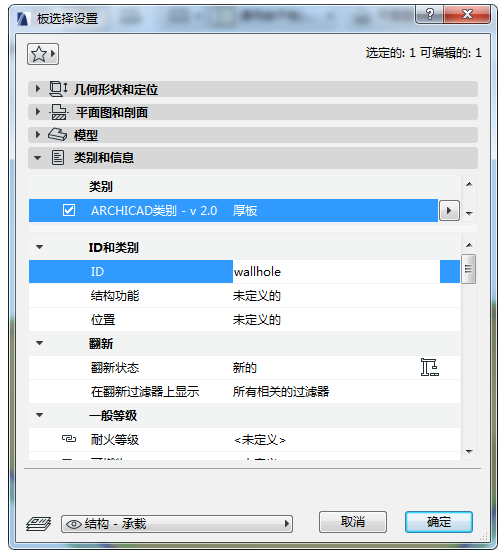Open classification flyout arrow next to 厚板
Viewport: 504px width, 554px height.
point(449,211)
